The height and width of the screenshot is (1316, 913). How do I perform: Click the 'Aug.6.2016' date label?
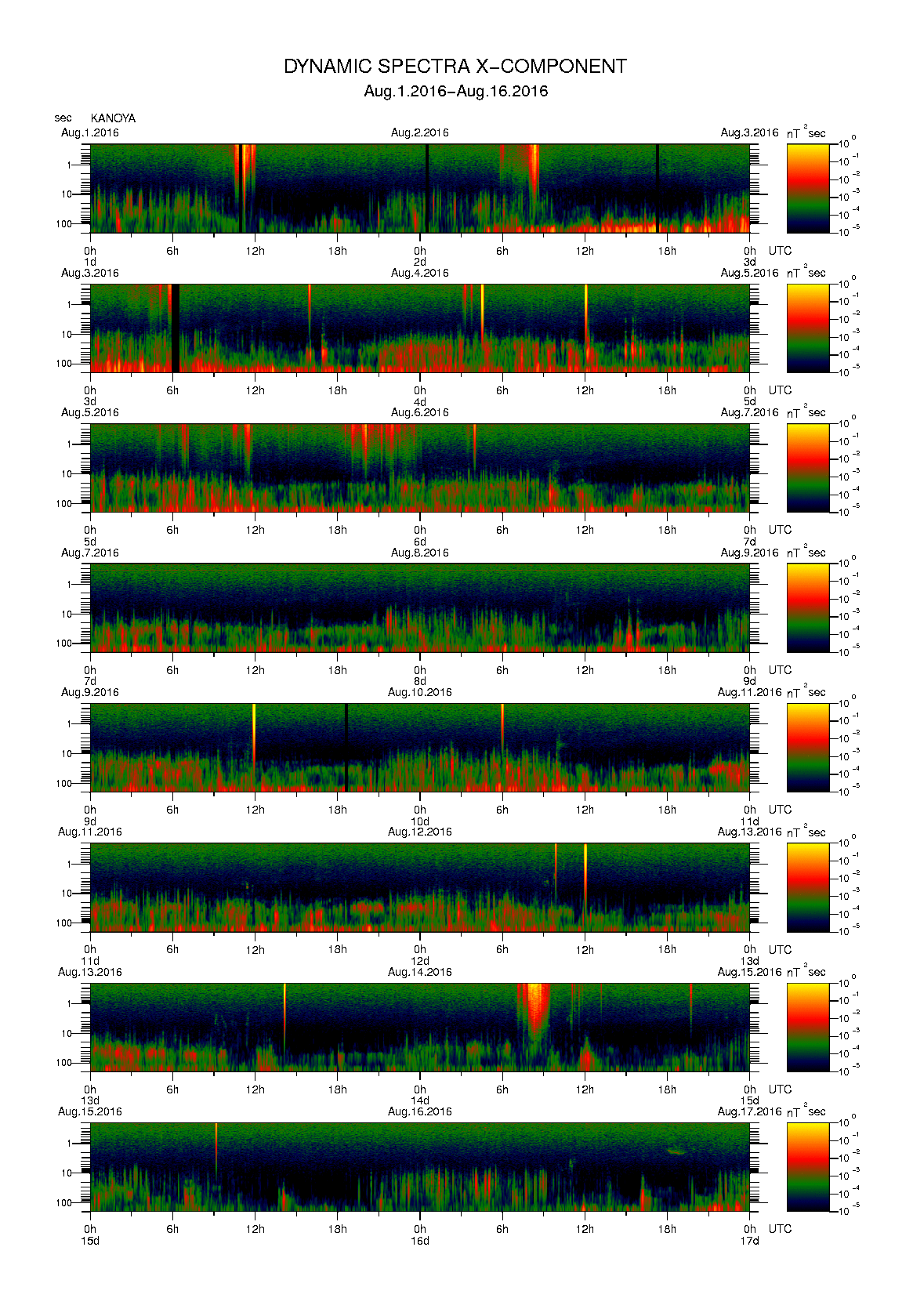click(x=420, y=412)
